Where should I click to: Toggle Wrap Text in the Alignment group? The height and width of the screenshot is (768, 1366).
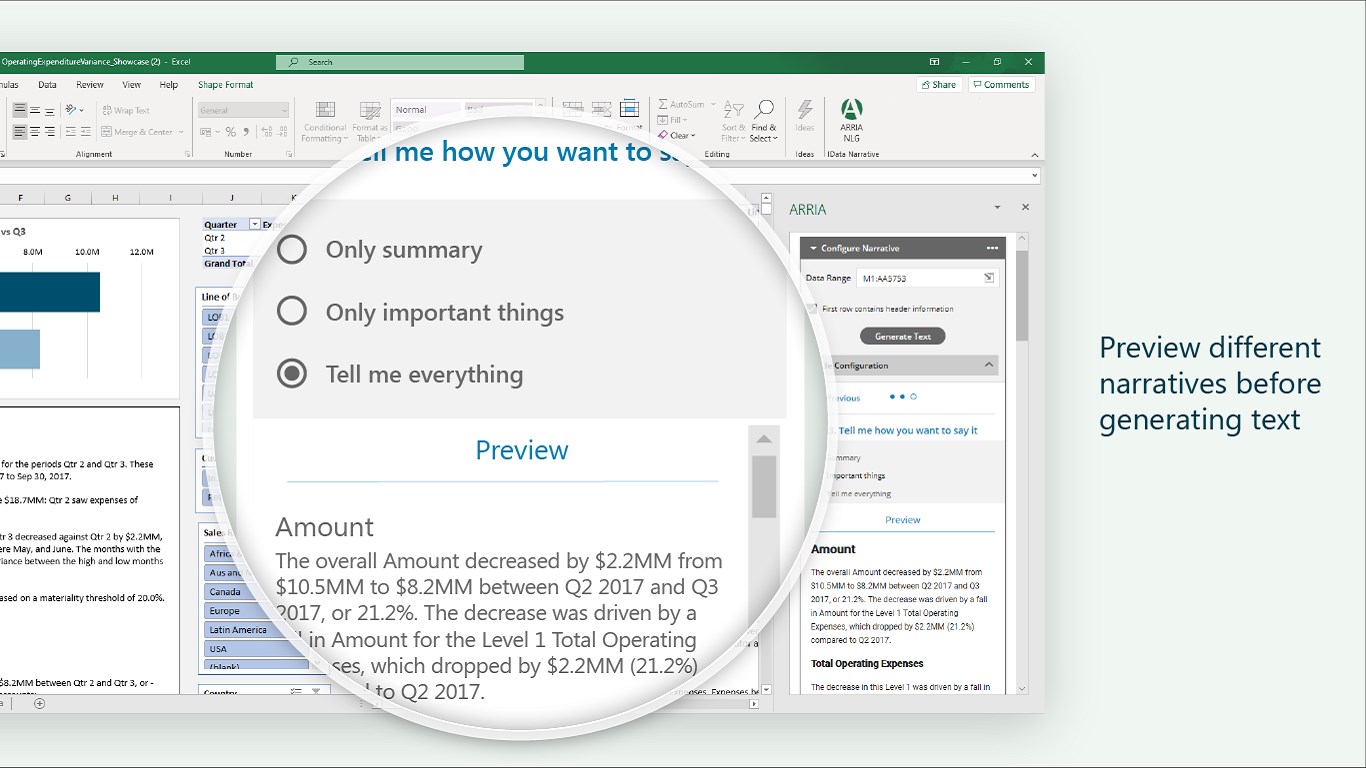point(126,110)
